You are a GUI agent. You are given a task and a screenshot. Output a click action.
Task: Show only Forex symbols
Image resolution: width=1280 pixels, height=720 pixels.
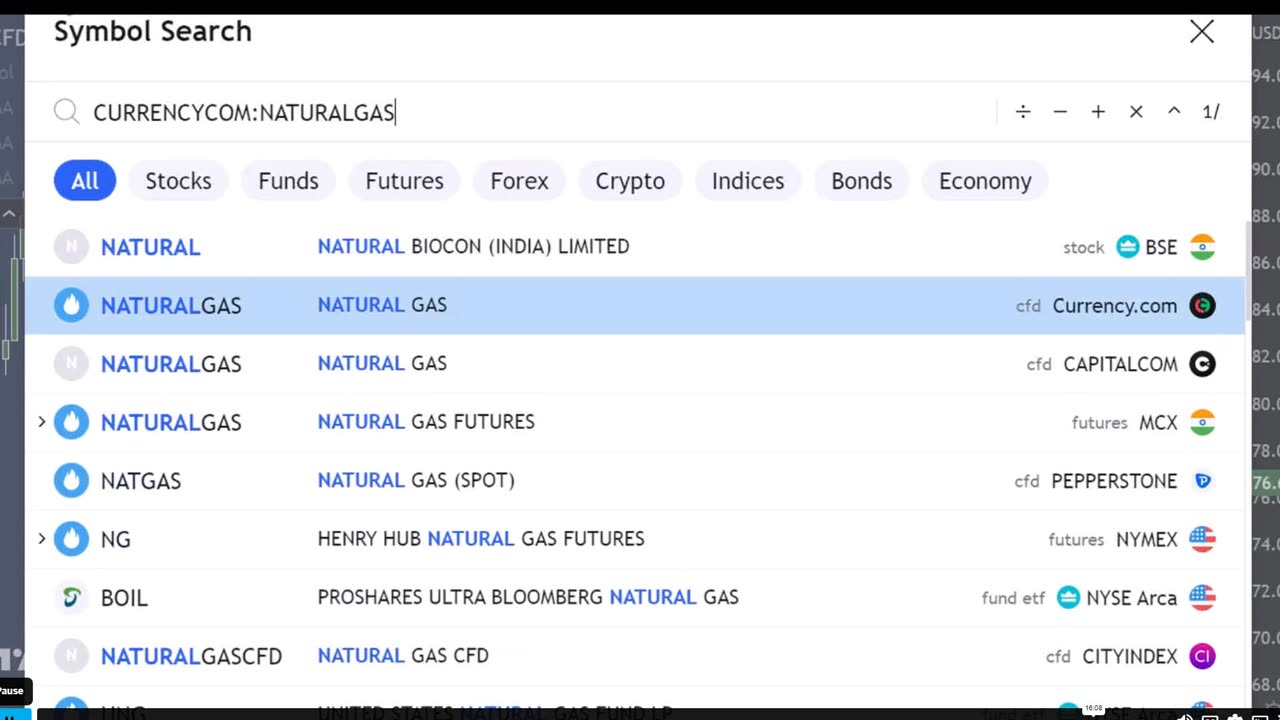[519, 181]
